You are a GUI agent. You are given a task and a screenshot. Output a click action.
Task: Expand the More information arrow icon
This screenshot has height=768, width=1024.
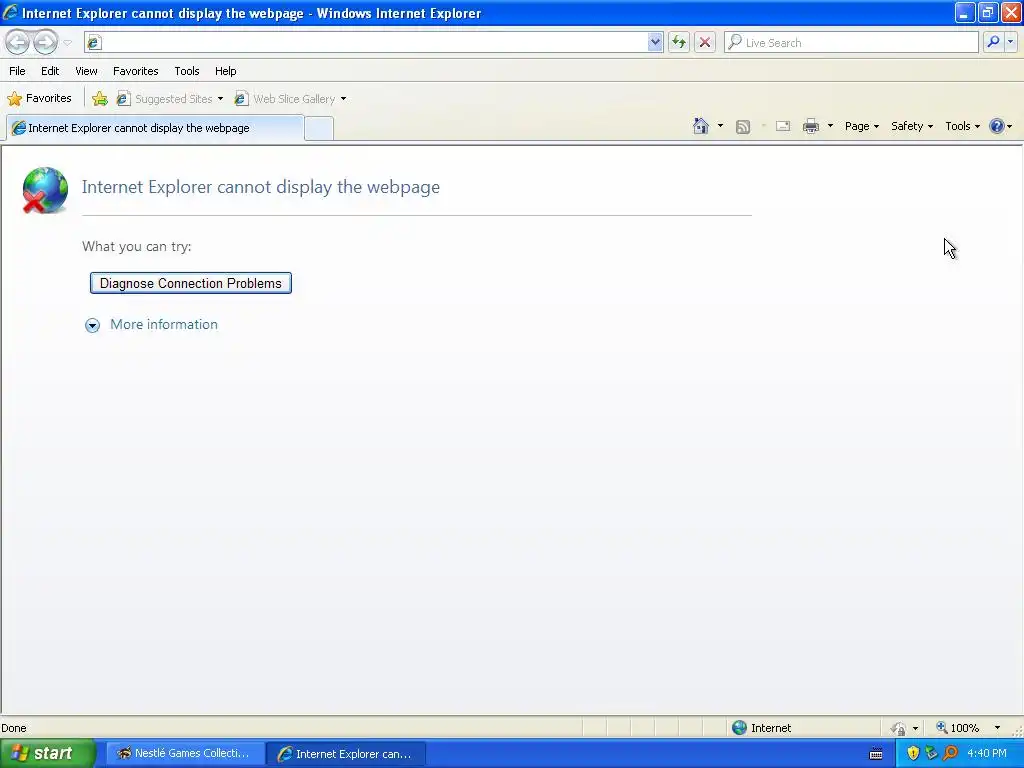[93, 325]
